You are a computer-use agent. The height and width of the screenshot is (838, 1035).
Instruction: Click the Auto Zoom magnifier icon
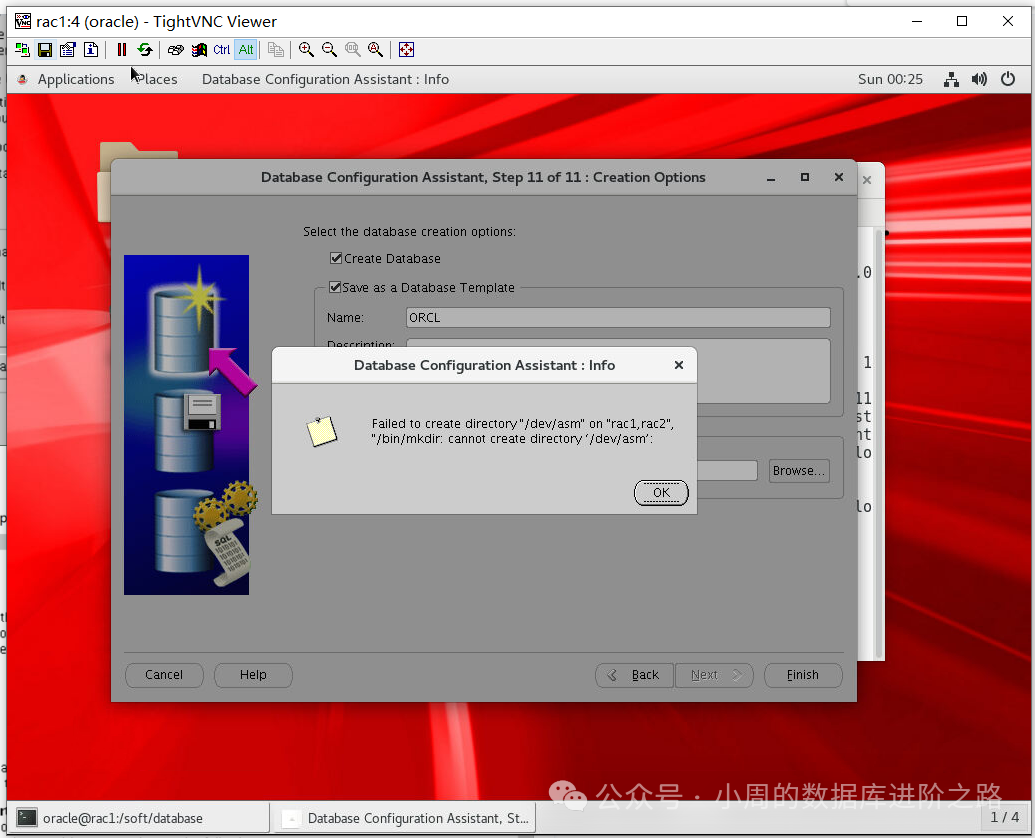tap(376, 49)
